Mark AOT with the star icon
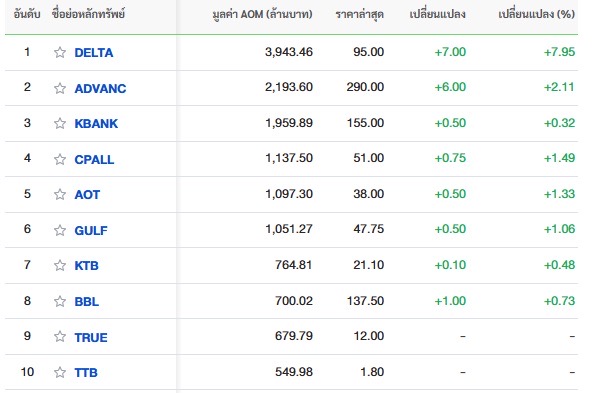 [60, 194]
